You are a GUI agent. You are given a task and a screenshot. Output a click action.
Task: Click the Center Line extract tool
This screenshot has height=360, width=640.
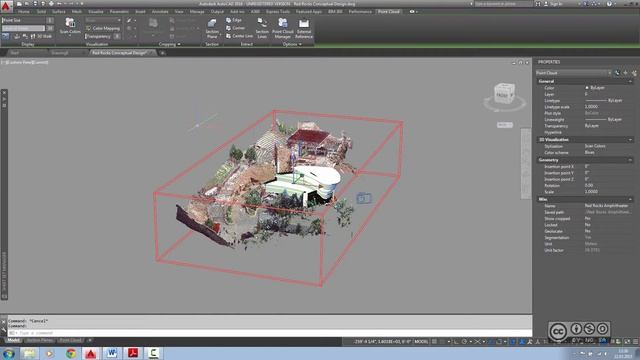point(239,36)
